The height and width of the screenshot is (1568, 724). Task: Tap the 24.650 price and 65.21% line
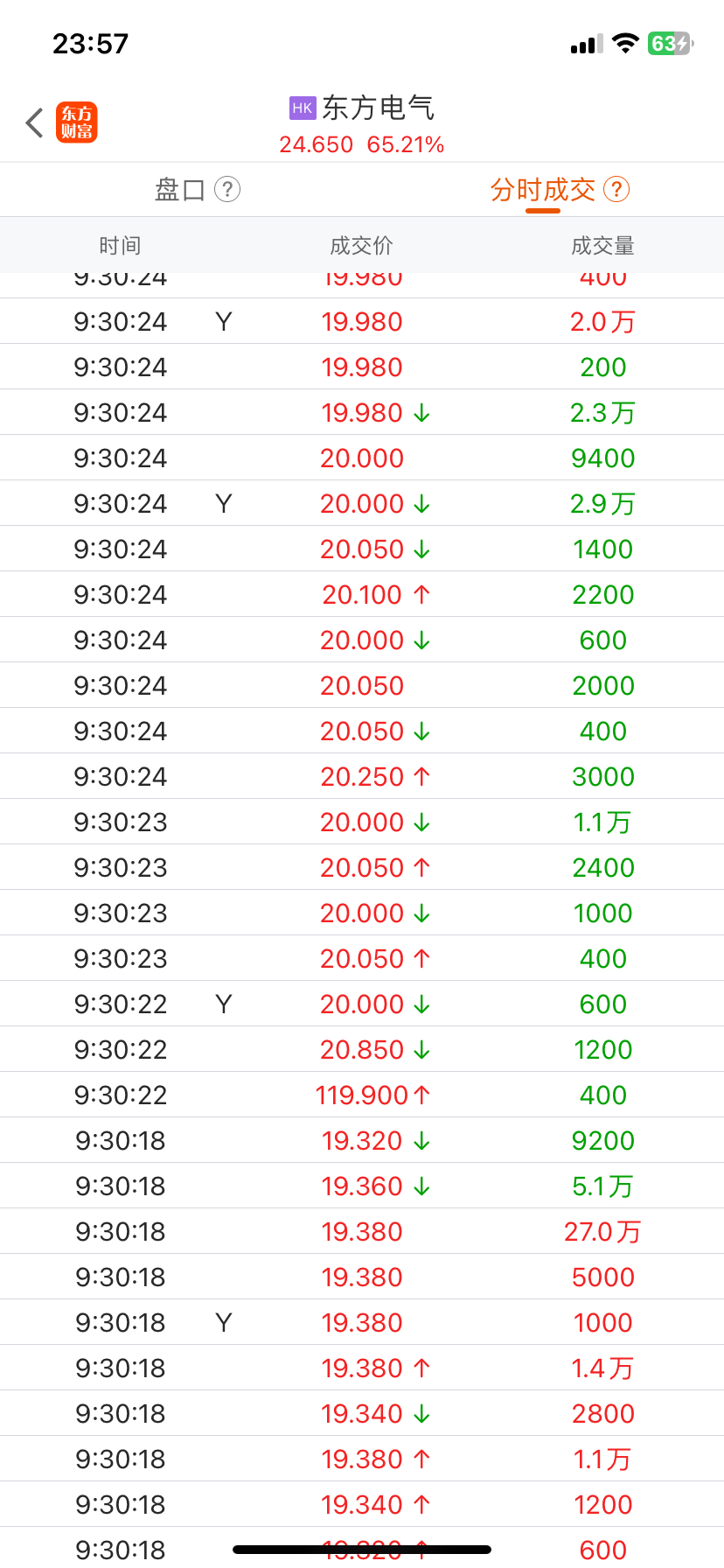click(362, 144)
